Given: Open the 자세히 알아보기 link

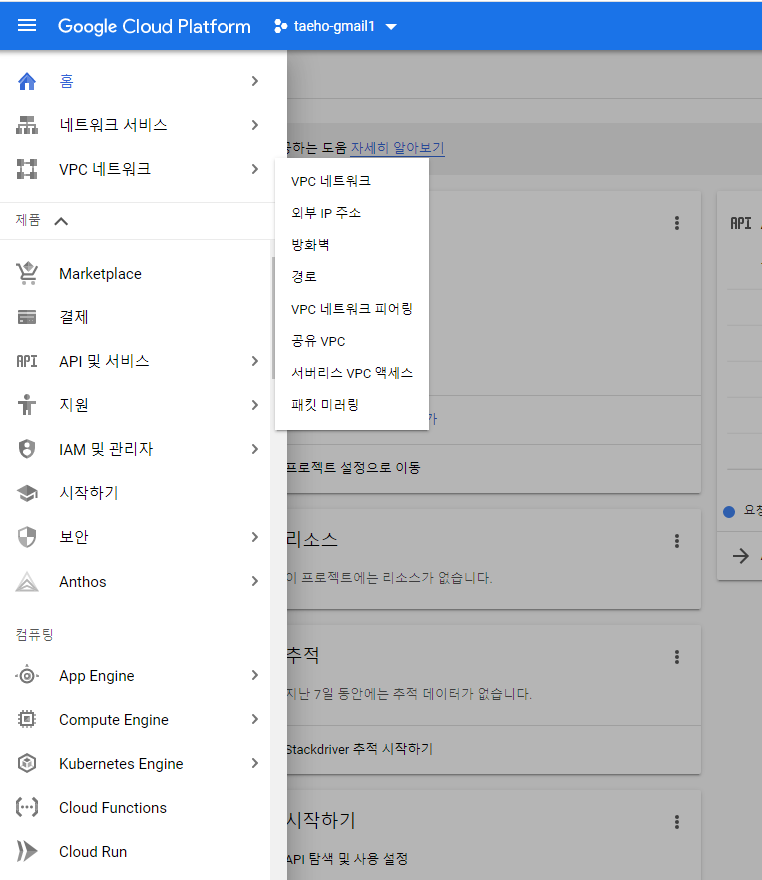Looking at the screenshot, I should pos(397,148).
